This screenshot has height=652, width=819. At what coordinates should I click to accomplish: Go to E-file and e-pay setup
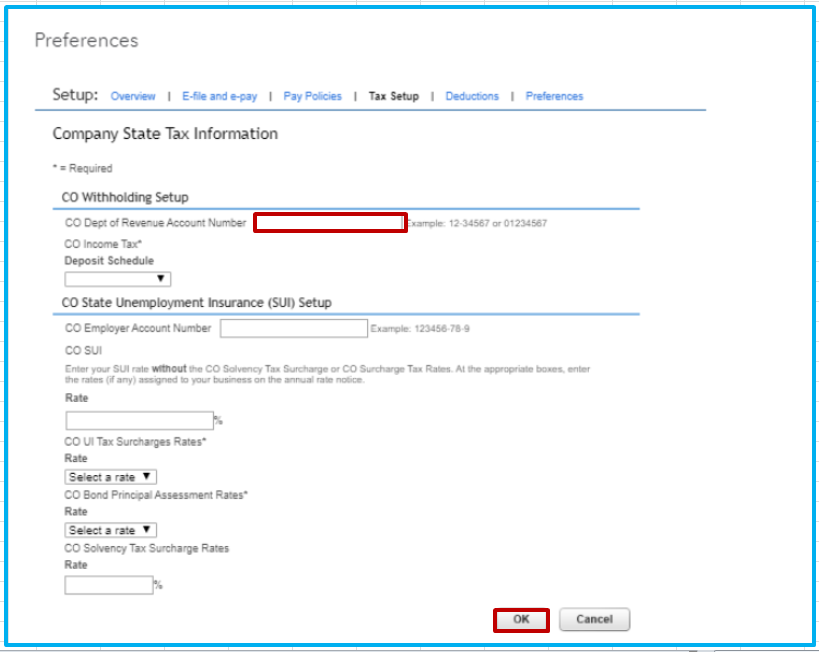tap(219, 96)
